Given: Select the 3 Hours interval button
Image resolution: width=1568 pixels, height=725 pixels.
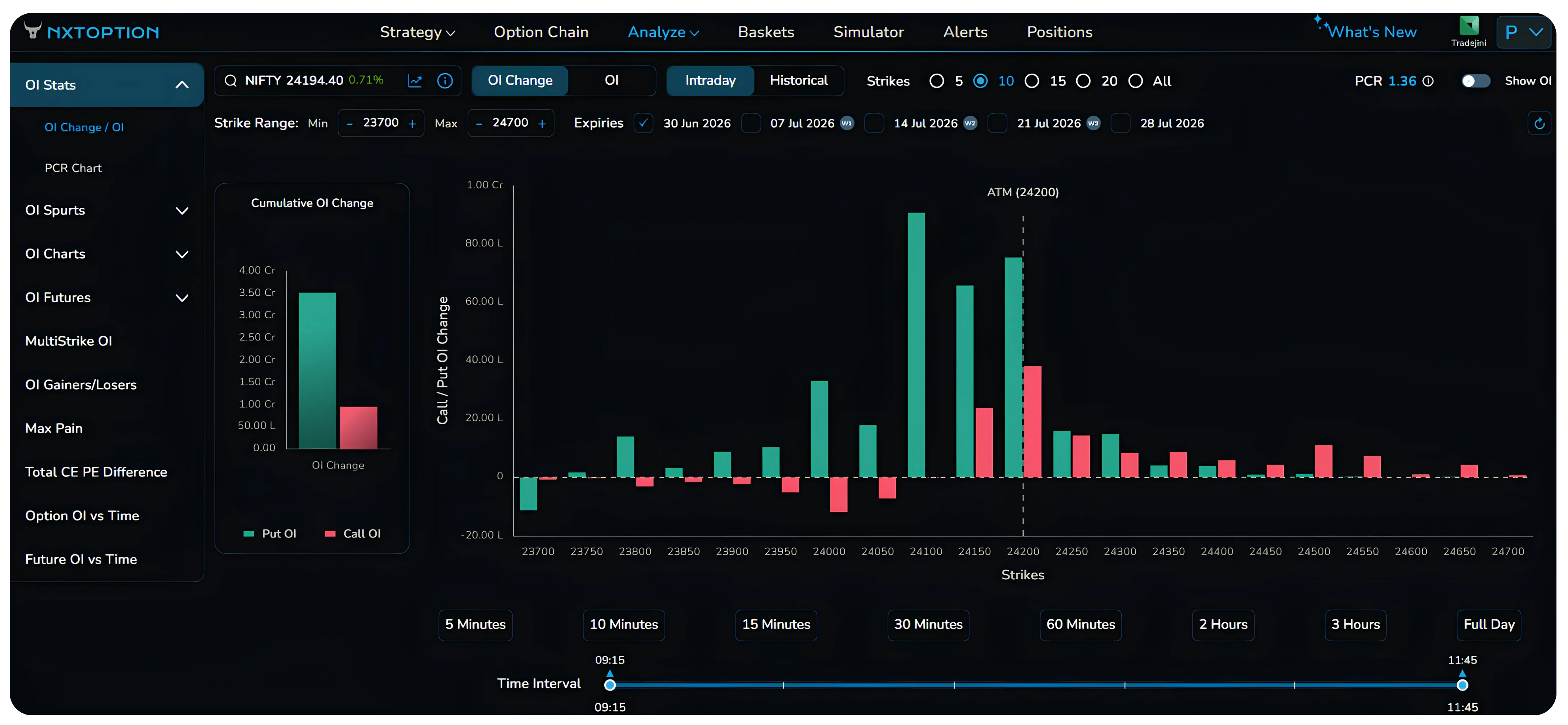Looking at the screenshot, I should click(1356, 625).
